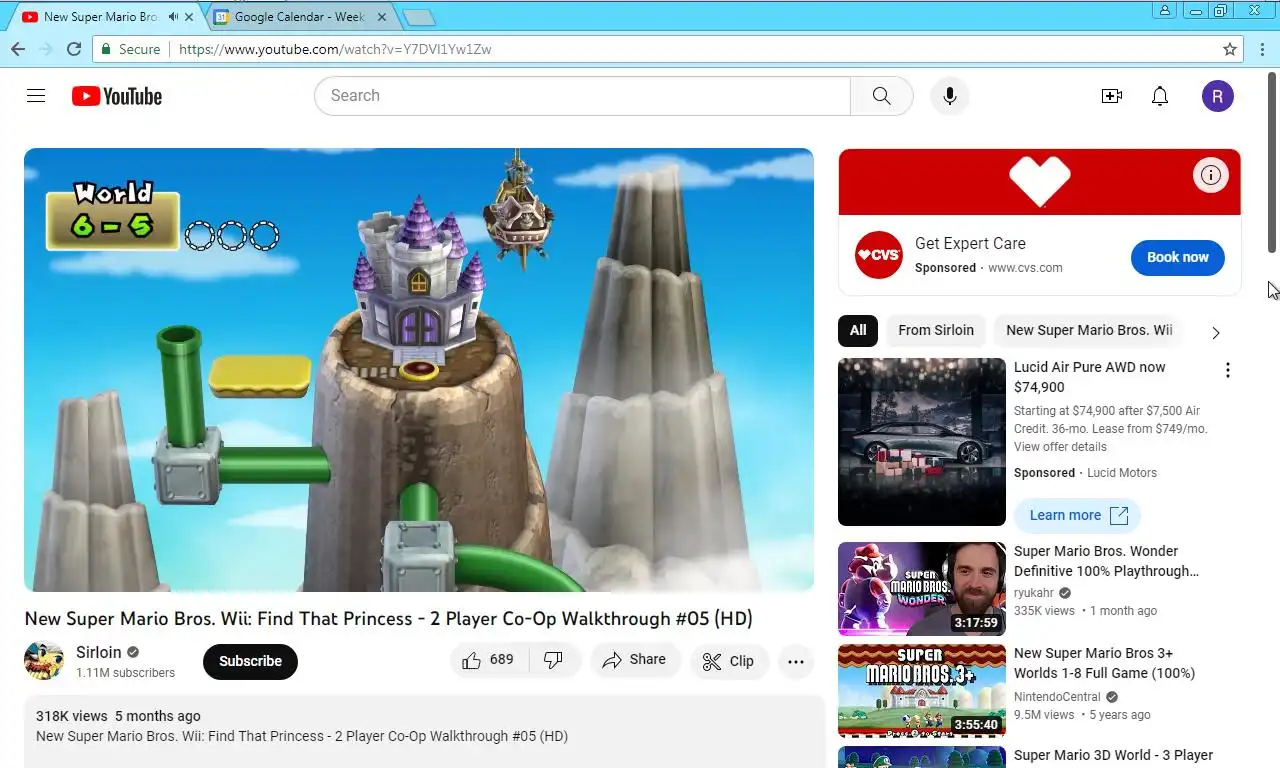Image resolution: width=1280 pixels, height=768 pixels.
Task: Go to the YouTube home logo
Action: click(x=116, y=96)
